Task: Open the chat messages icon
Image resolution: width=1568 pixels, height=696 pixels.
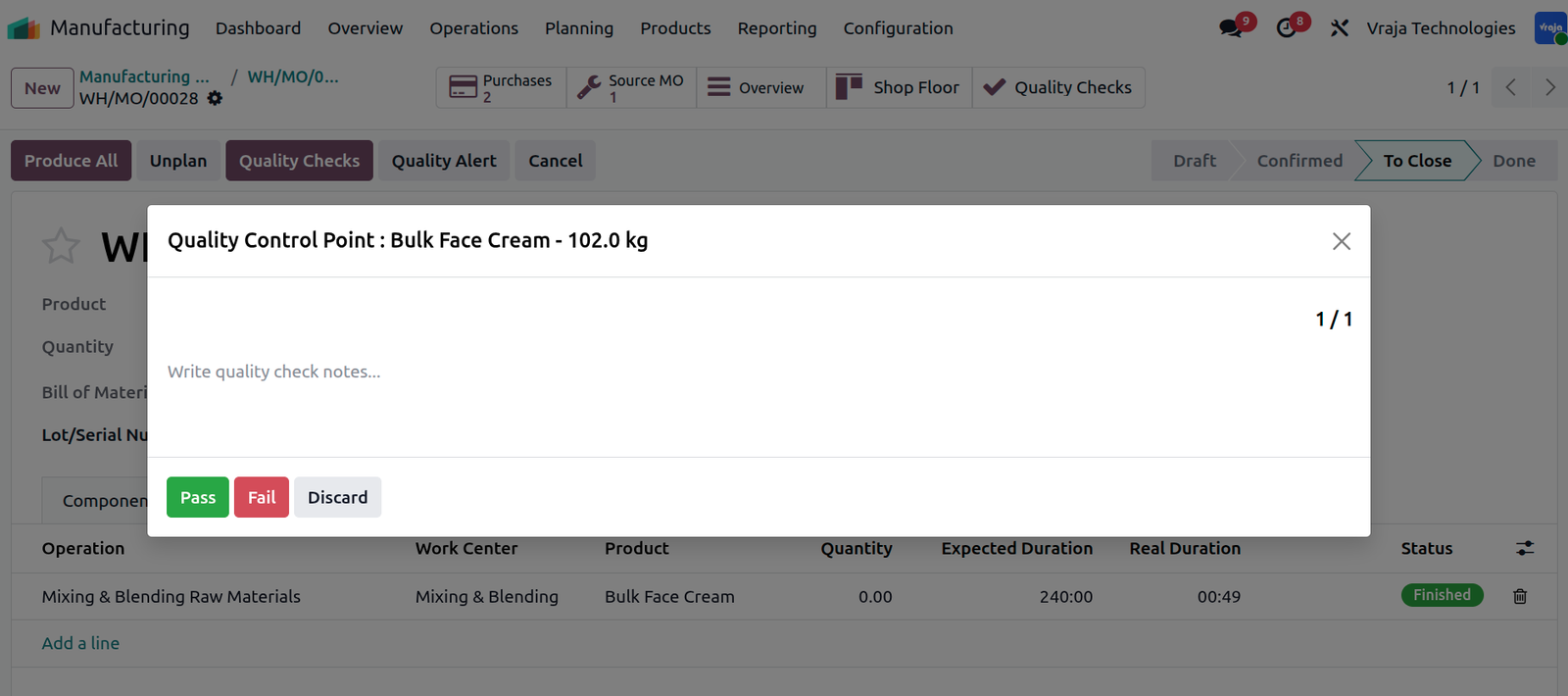Action: click(1231, 28)
